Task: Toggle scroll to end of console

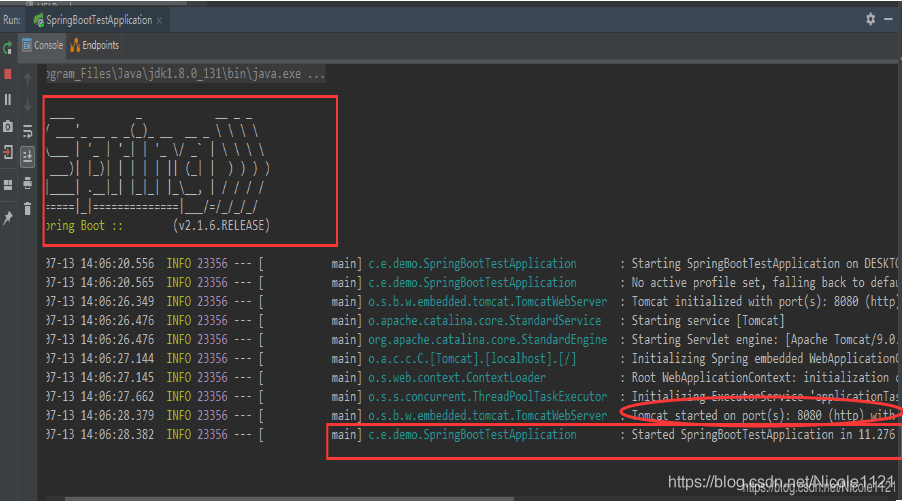Action: click(27, 156)
